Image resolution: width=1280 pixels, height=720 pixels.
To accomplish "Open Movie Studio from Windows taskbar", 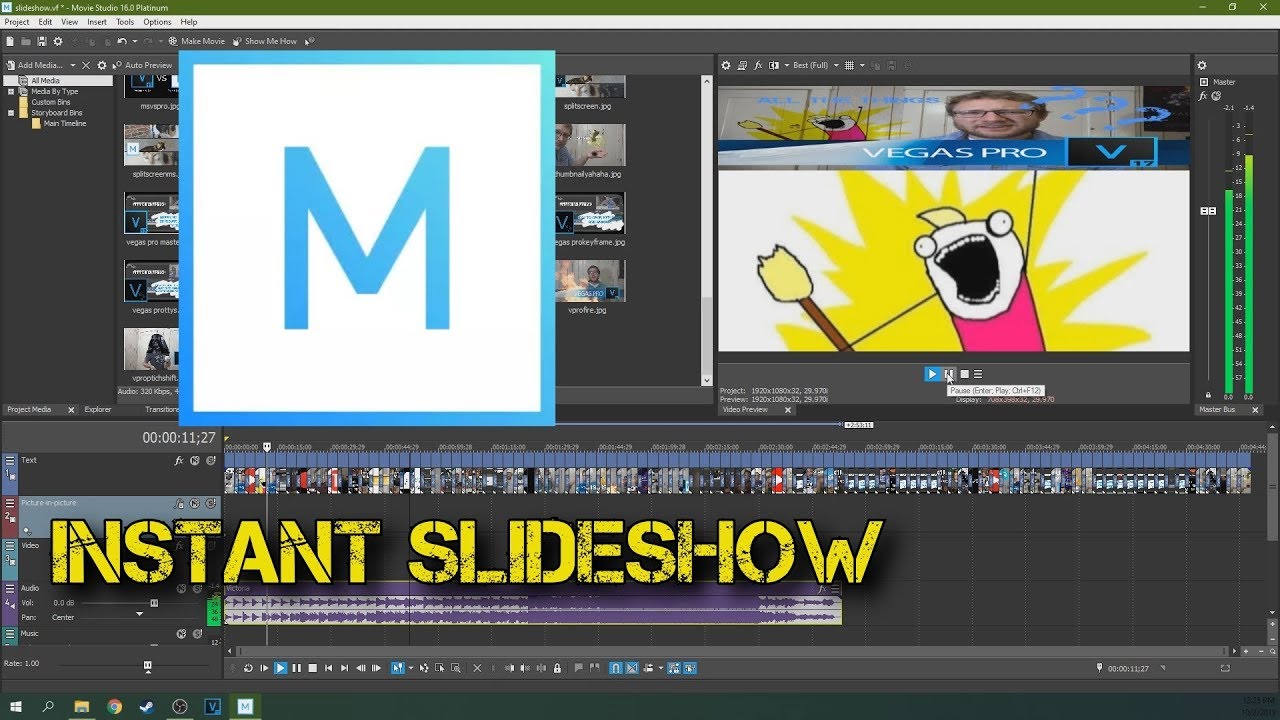I will 245,706.
